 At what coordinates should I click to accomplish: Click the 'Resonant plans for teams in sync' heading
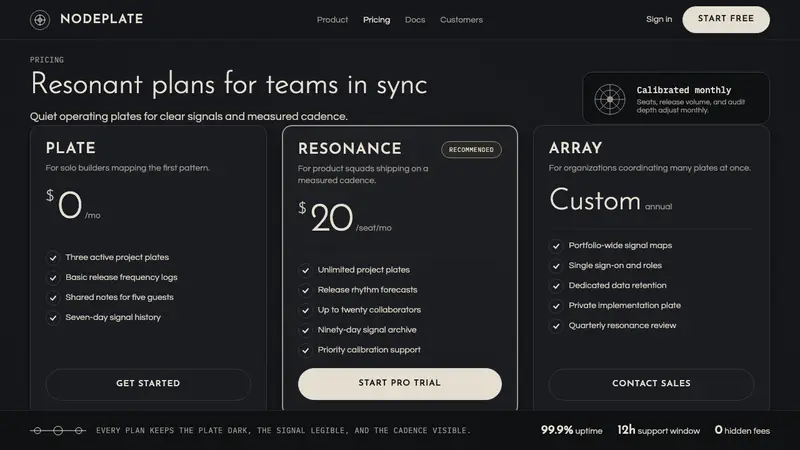click(229, 84)
